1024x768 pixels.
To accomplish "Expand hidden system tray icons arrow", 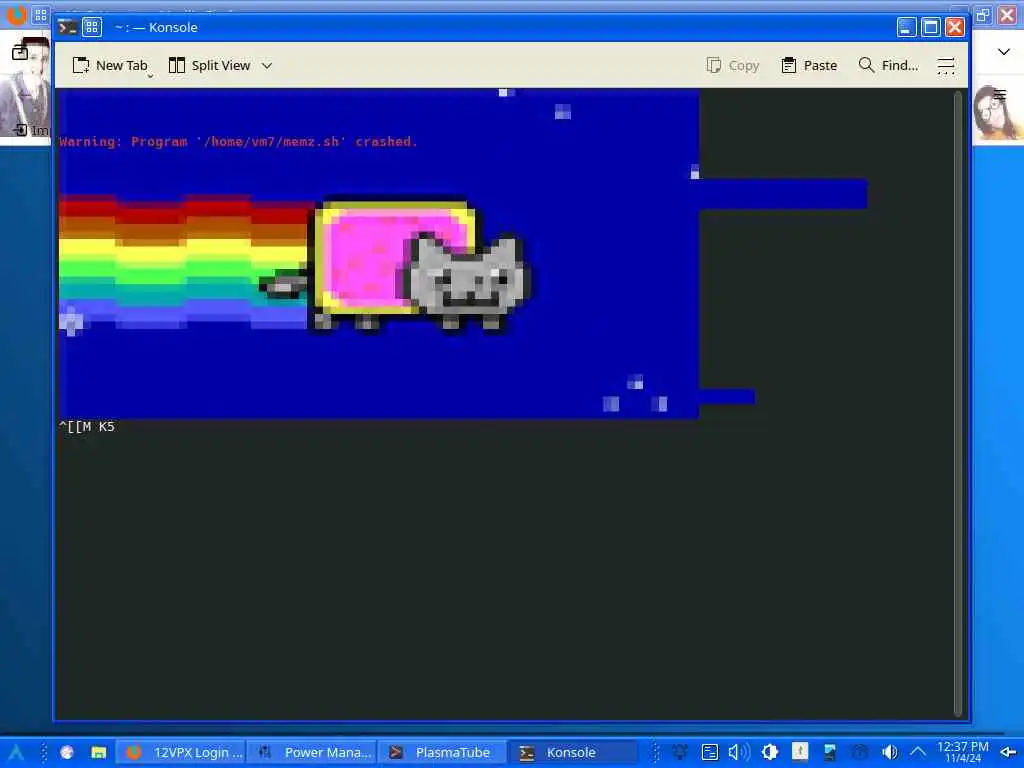I will click(918, 752).
